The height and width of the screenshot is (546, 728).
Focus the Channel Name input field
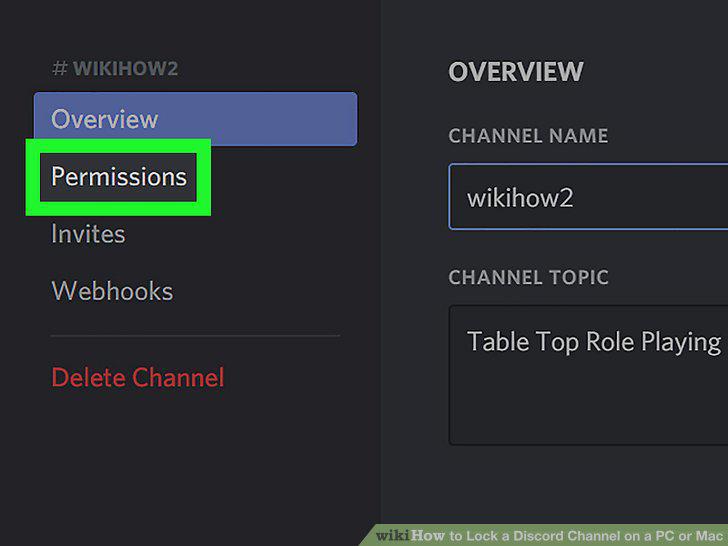coord(588,196)
